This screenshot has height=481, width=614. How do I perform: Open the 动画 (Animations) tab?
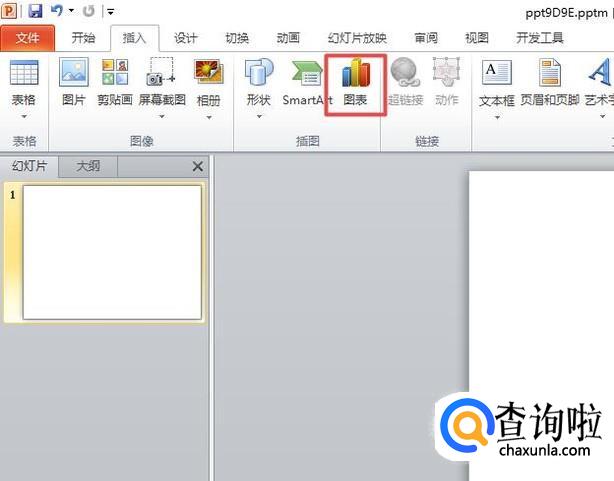288,38
